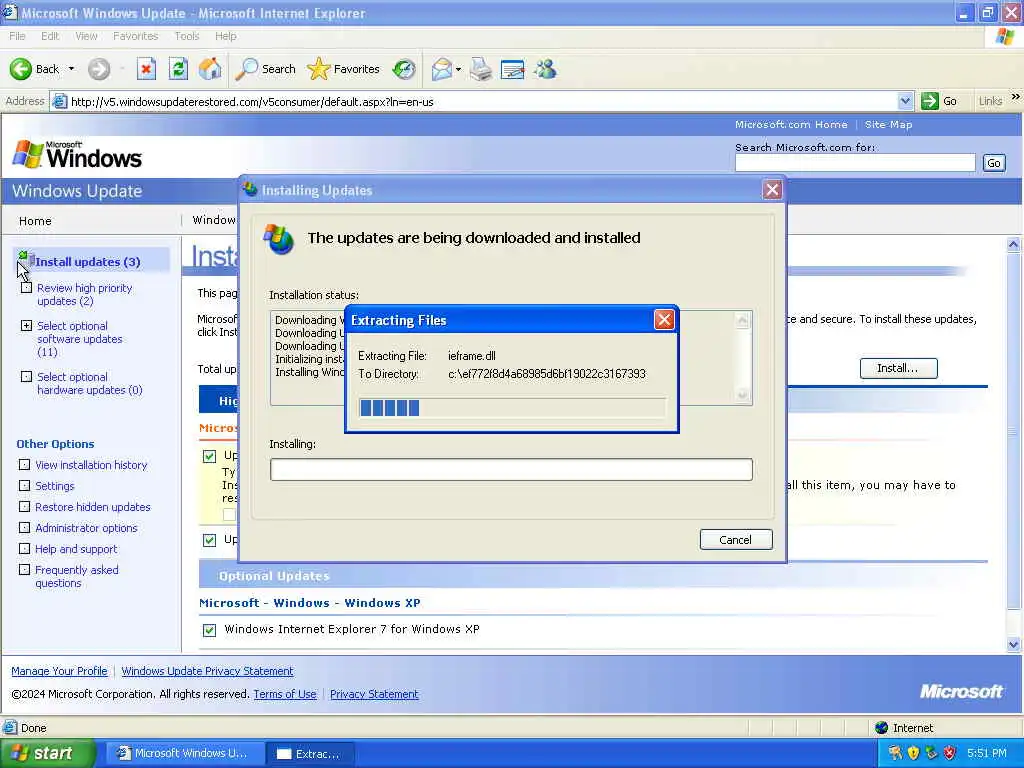The image size is (1024, 768).
Task: Click Microsoft.com Home link
Action: point(791,125)
